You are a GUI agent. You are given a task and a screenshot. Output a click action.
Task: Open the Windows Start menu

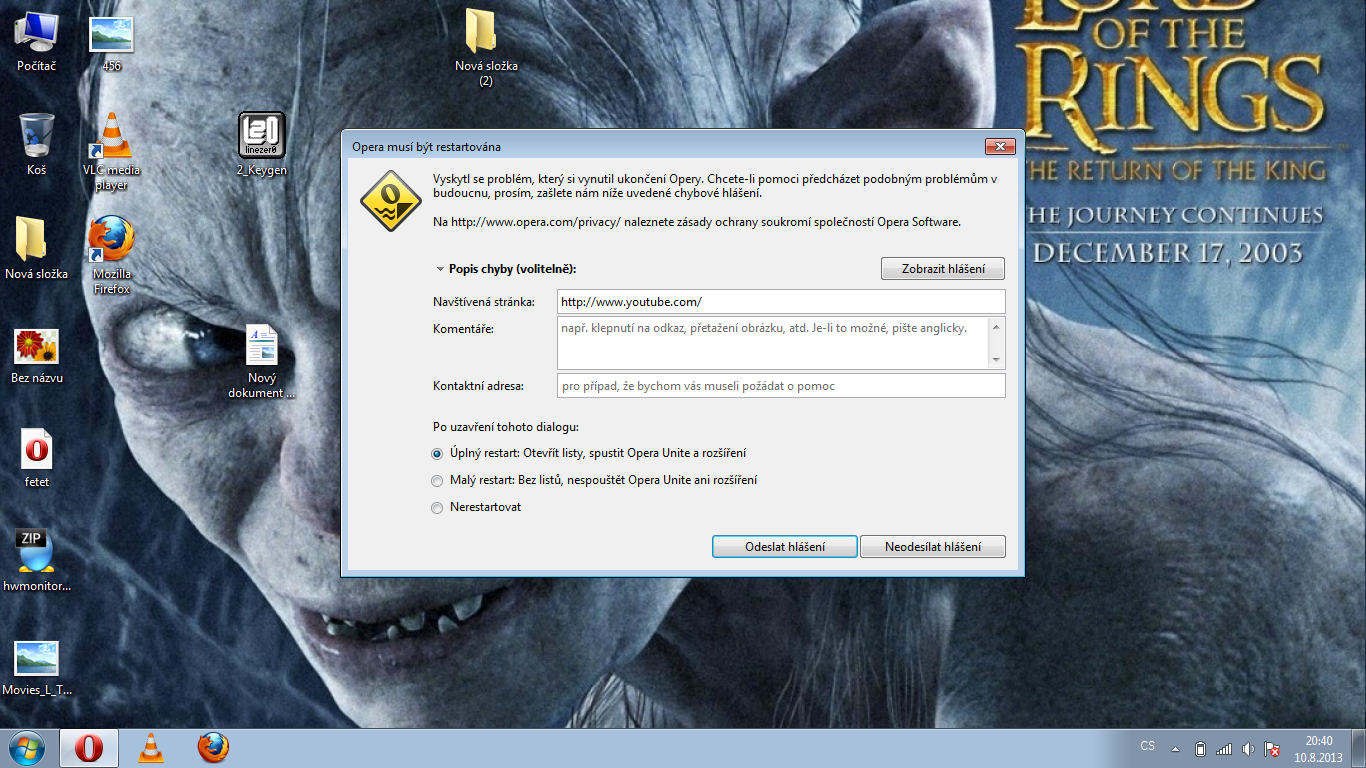click(27, 747)
